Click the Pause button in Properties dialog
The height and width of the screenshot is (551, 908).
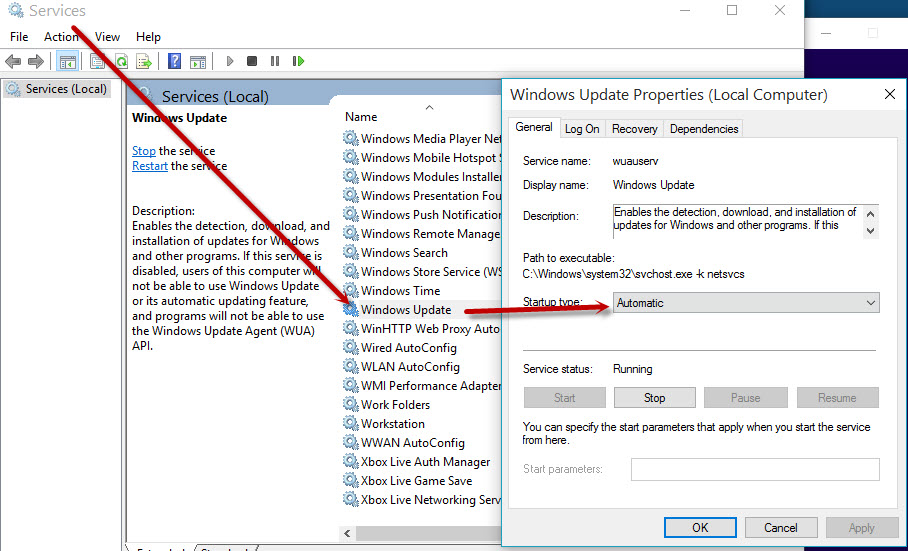(x=745, y=398)
